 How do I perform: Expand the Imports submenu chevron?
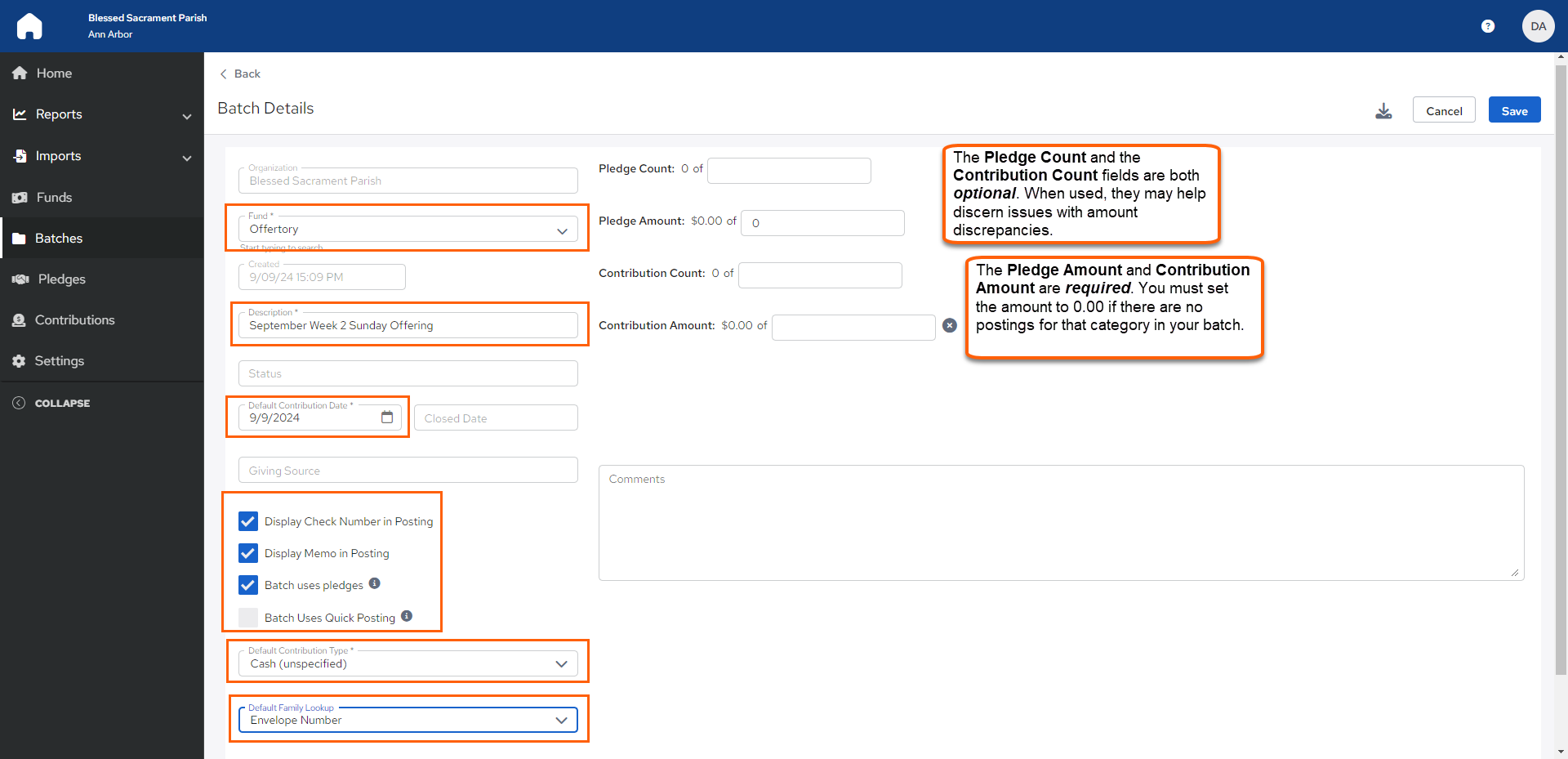click(187, 158)
